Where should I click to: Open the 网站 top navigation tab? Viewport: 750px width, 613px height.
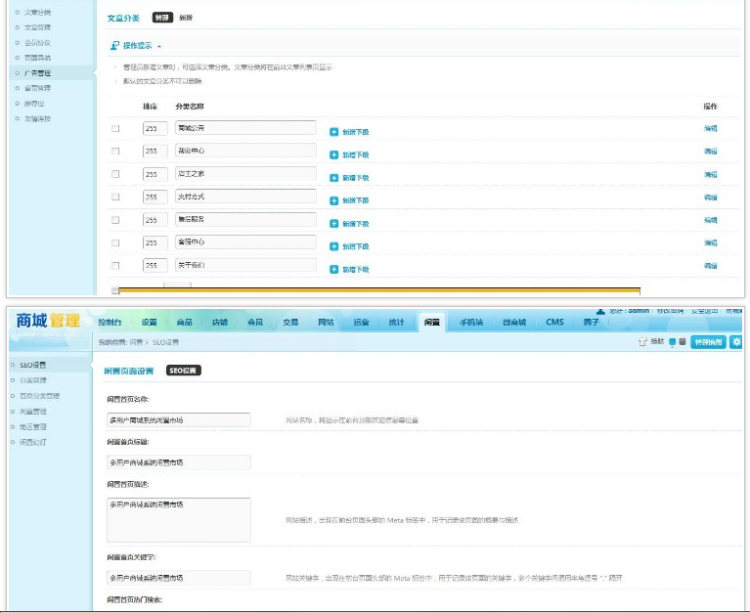click(326, 322)
